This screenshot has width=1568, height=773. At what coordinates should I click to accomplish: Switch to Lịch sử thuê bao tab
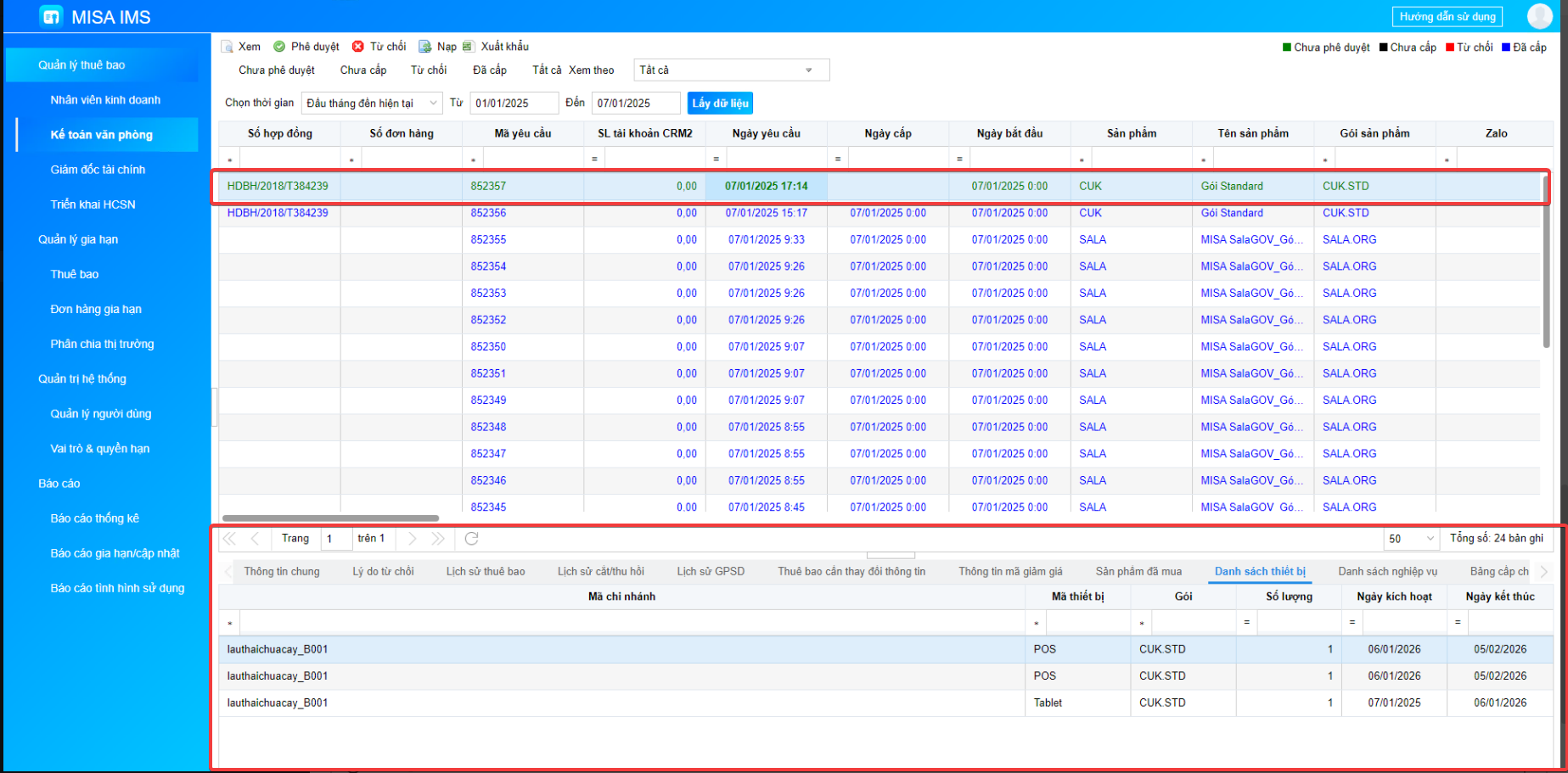[486, 572]
